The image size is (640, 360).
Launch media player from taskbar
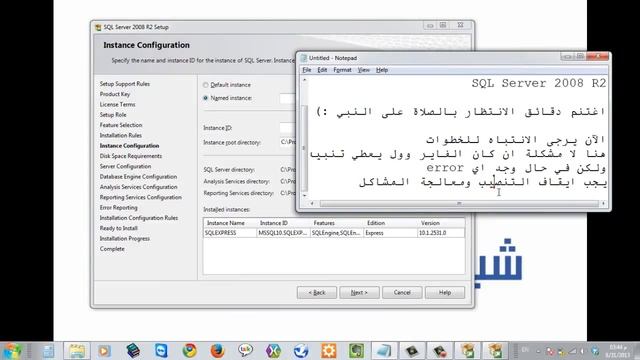pyautogui.click(x=104, y=351)
